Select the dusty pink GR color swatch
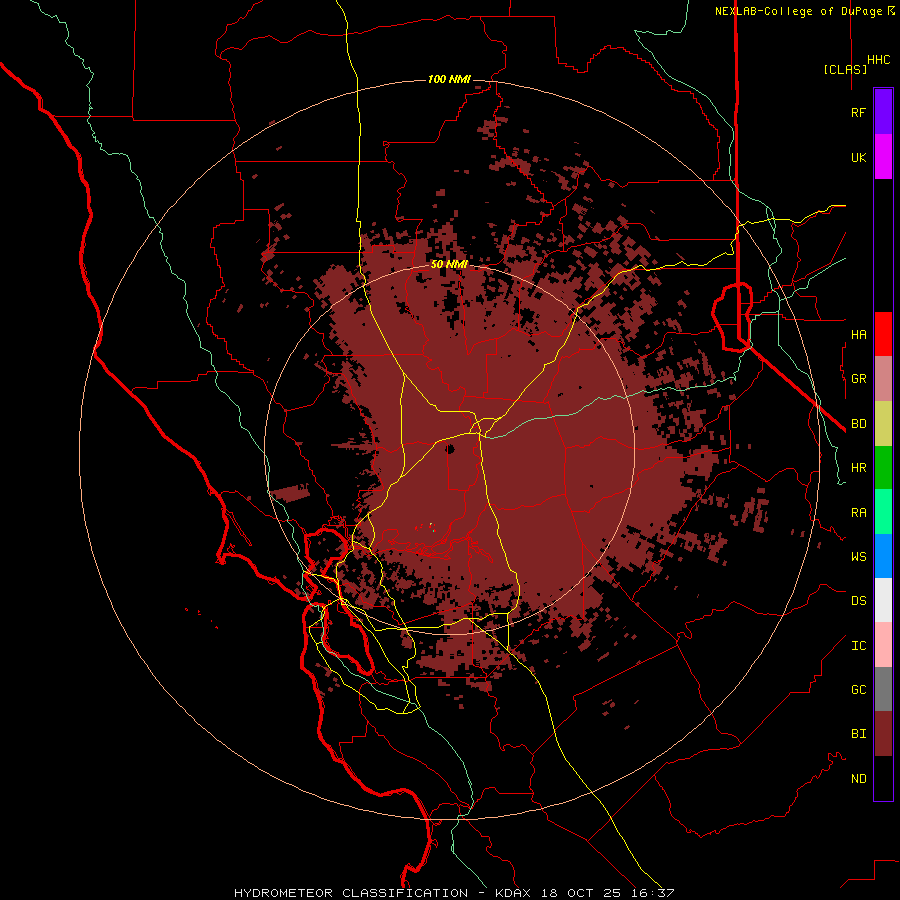 click(x=883, y=379)
